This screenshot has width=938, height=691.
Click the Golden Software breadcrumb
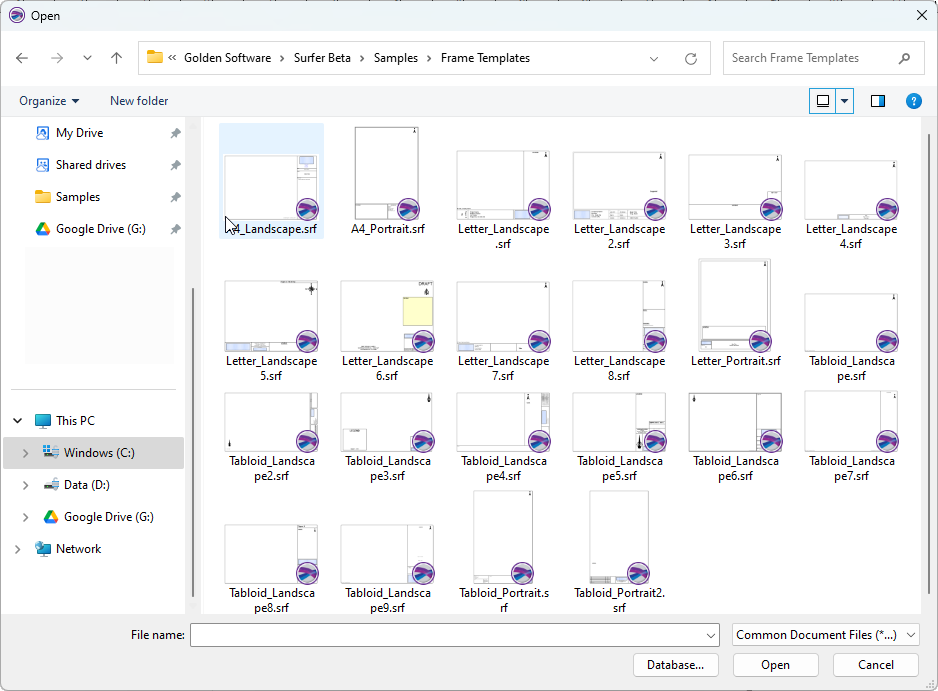[227, 58]
